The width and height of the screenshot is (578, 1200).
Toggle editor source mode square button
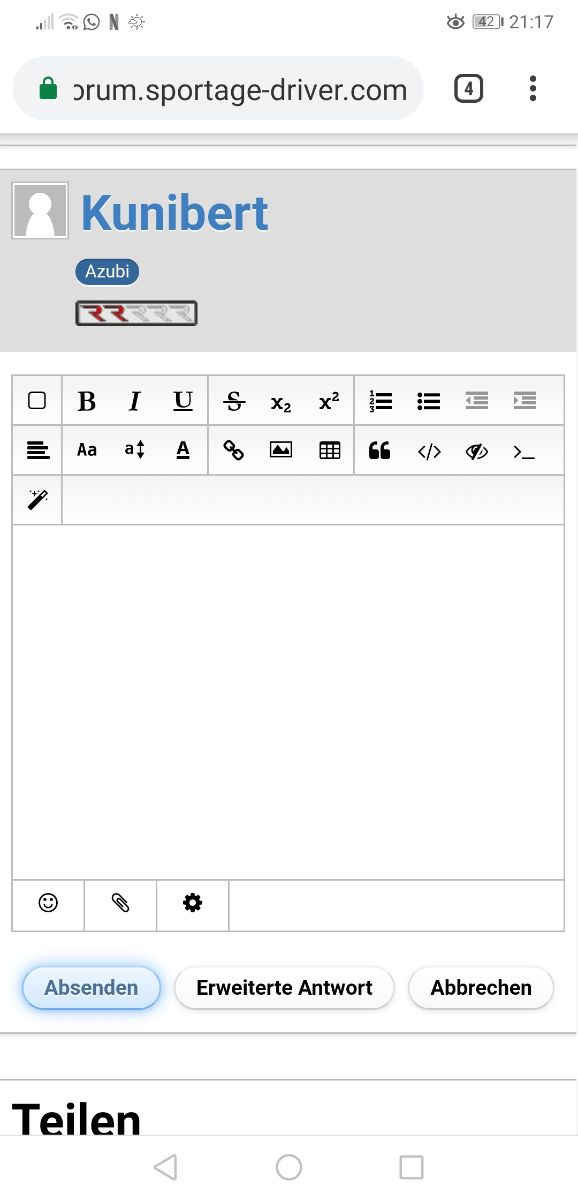37,401
